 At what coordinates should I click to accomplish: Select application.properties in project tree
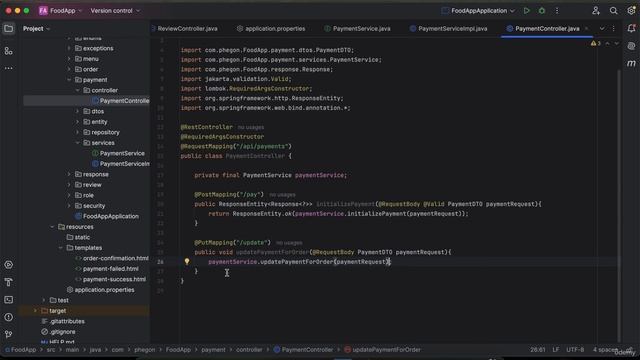click(104, 290)
